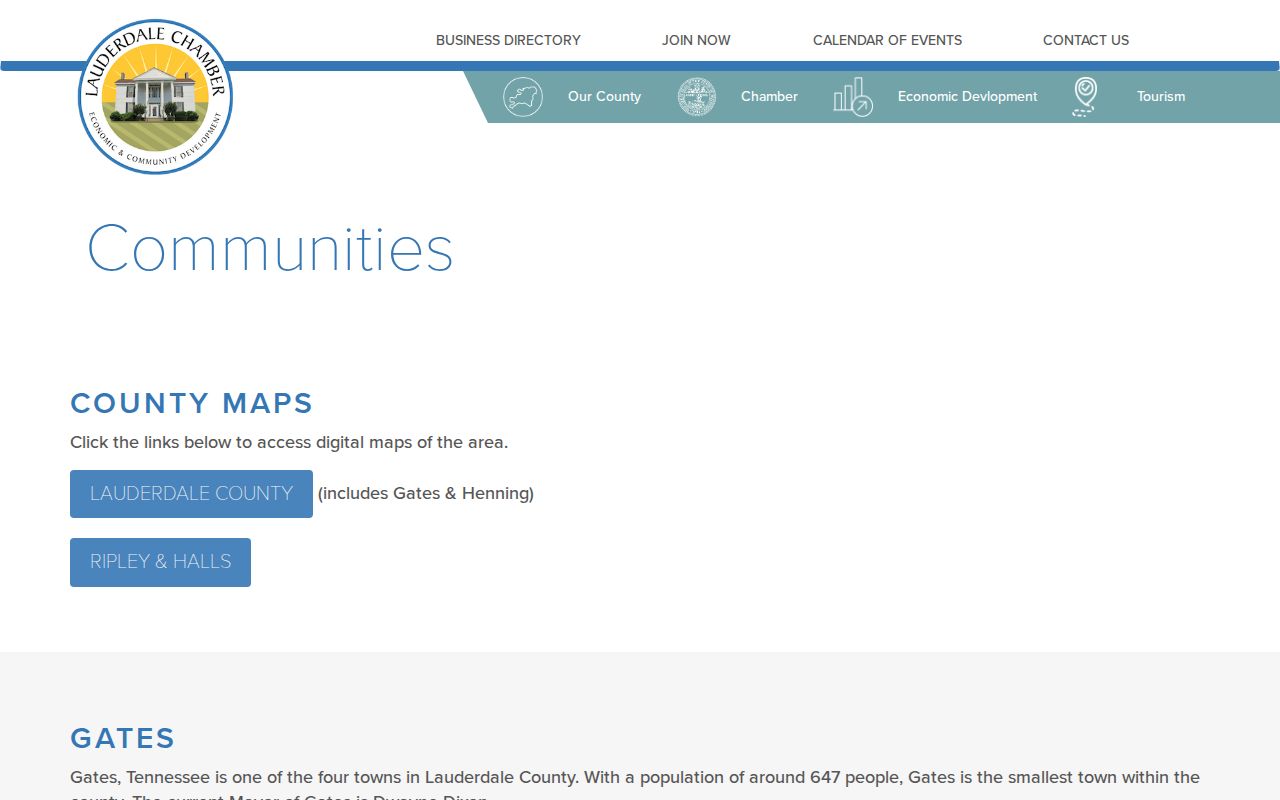Open the Business Directory page

pyautogui.click(x=508, y=40)
